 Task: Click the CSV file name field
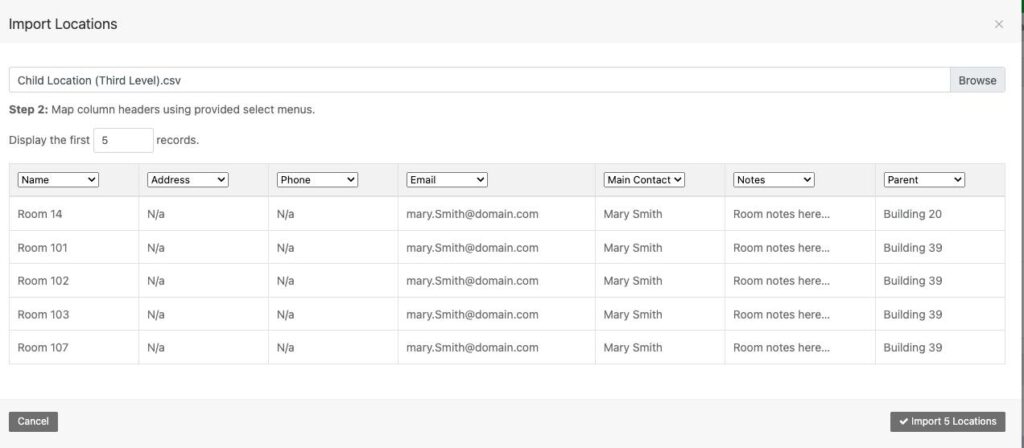click(x=478, y=80)
